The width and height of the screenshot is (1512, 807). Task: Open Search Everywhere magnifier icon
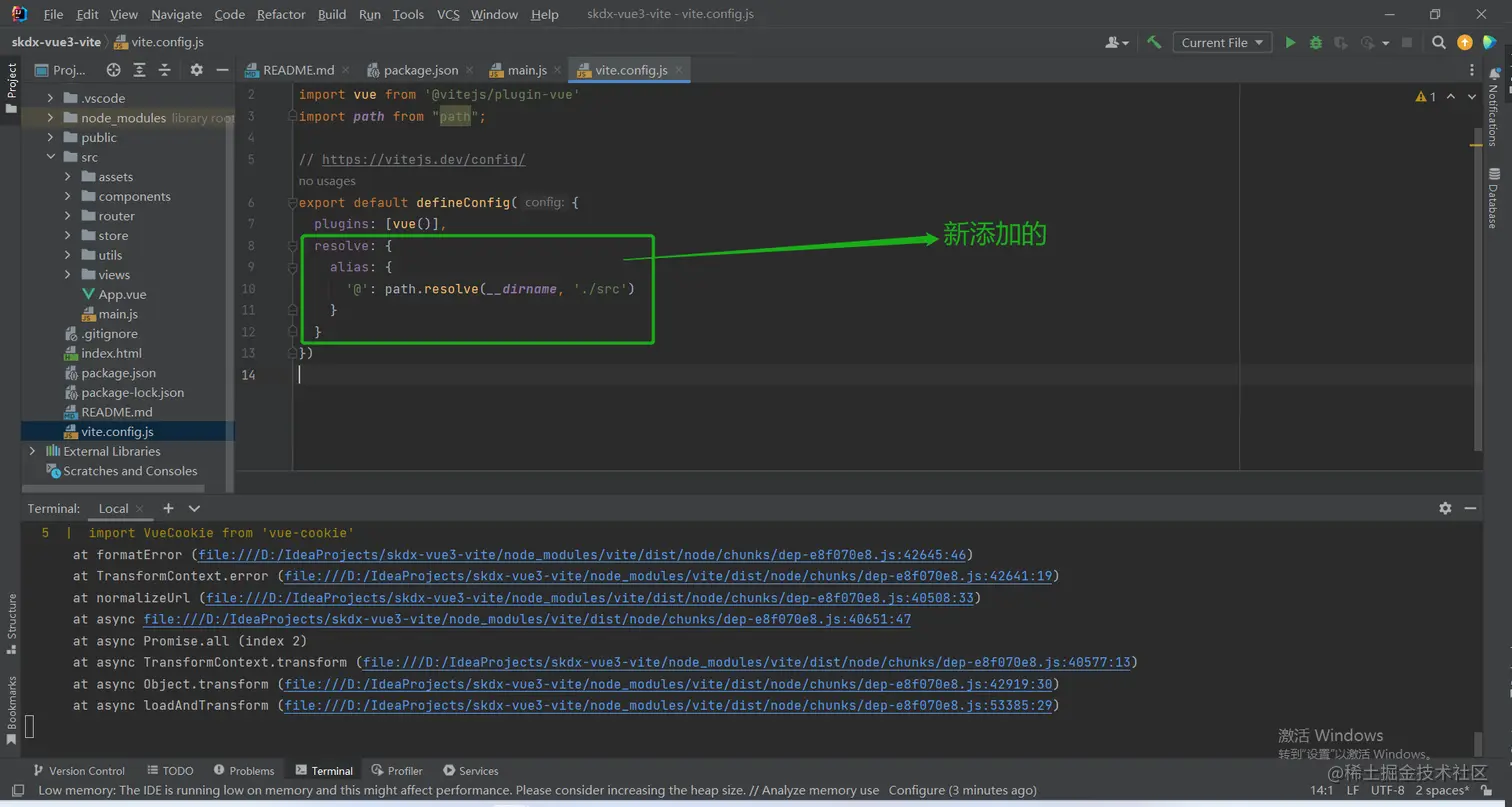pyautogui.click(x=1439, y=42)
